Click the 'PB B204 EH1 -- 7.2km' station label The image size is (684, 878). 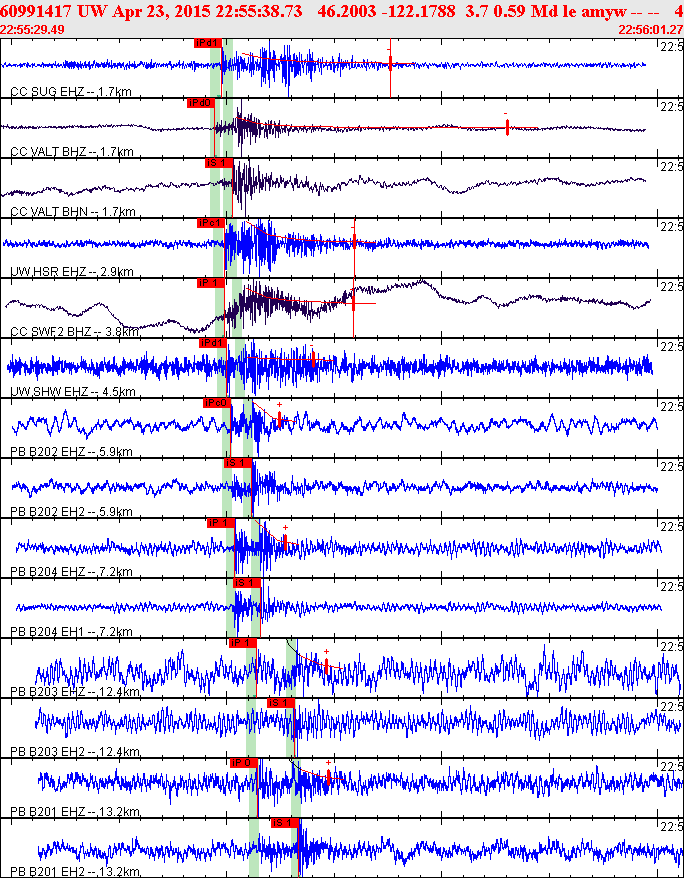pos(71,632)
